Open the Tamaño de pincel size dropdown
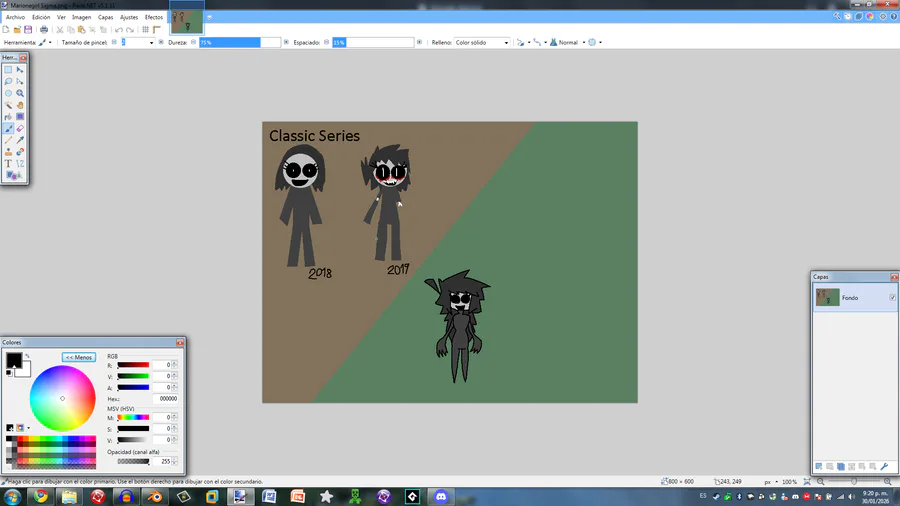 coord(152,42)
